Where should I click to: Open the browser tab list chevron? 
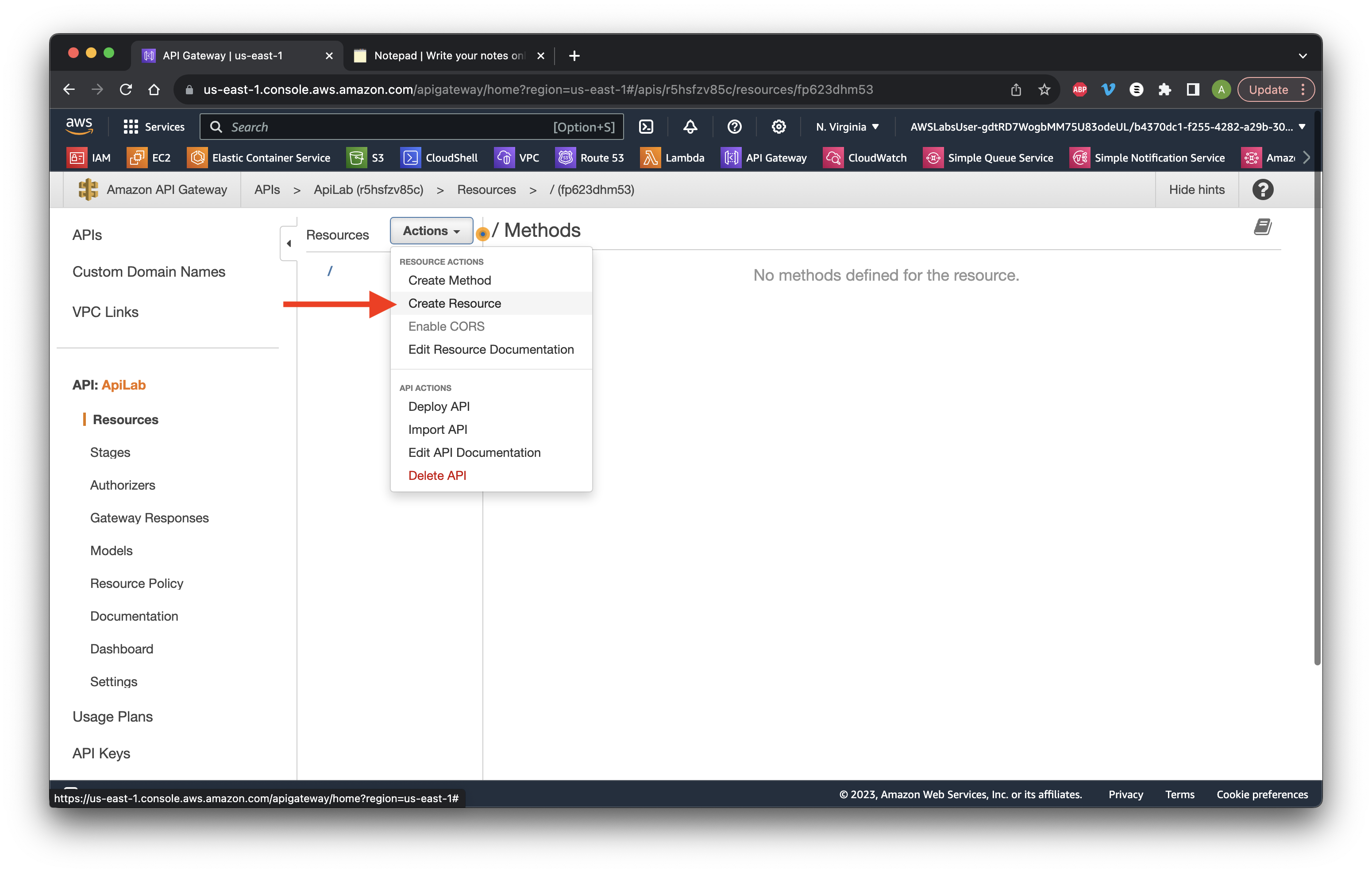point(1303,56)
